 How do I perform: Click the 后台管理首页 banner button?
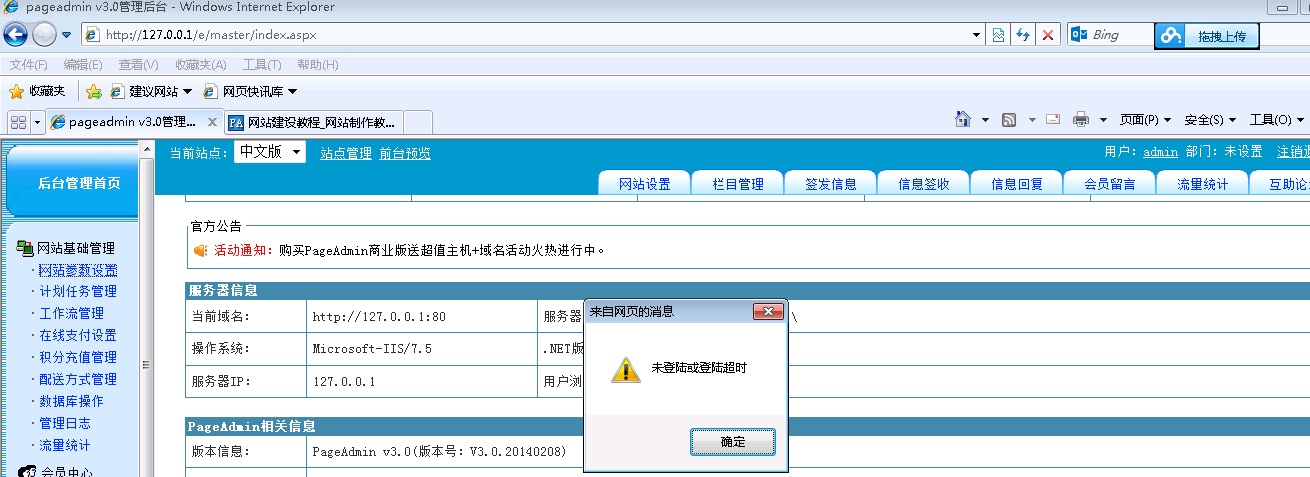point(72,182)
